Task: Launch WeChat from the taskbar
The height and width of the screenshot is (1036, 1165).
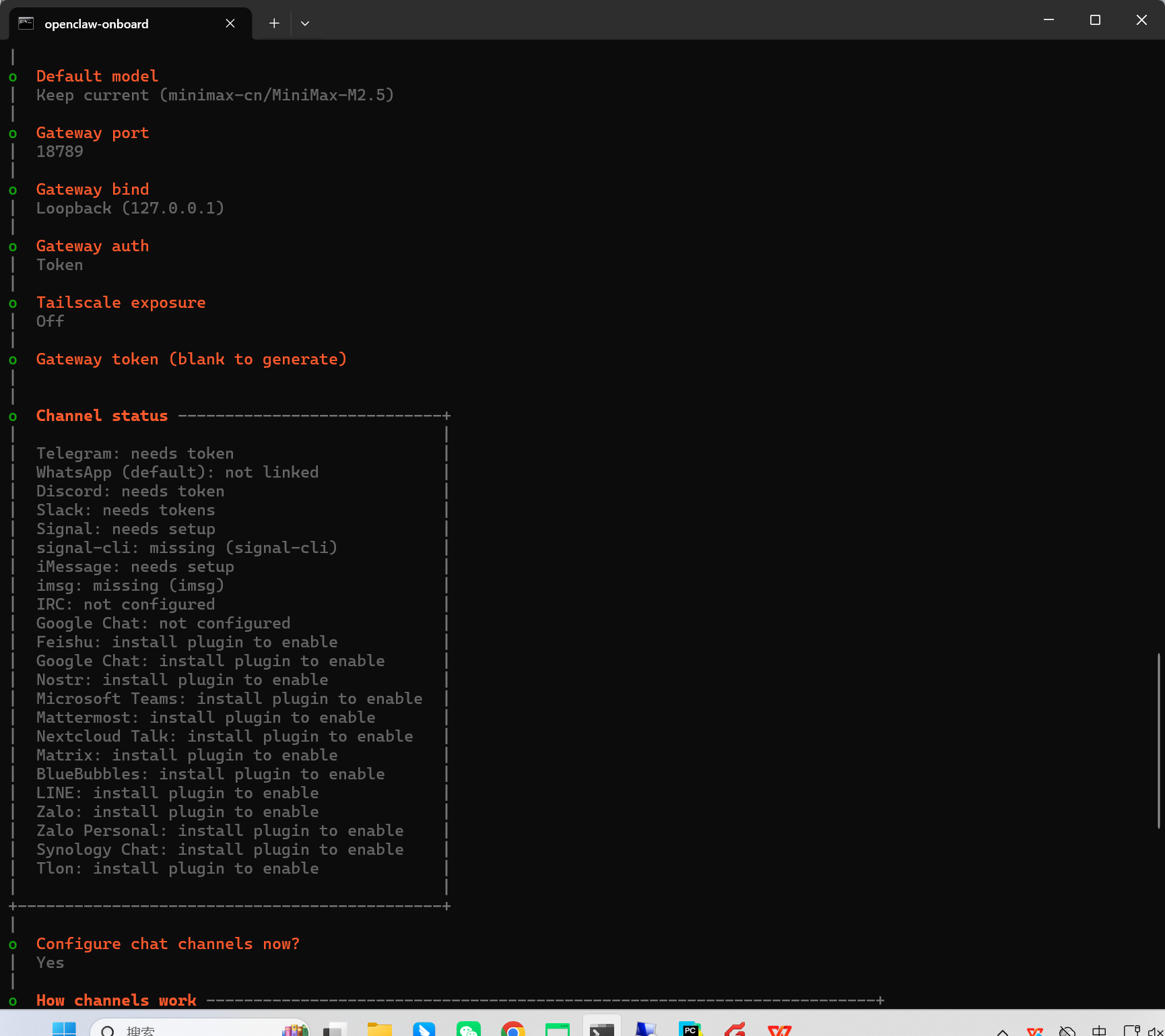Action: [x=469, y=1028]
